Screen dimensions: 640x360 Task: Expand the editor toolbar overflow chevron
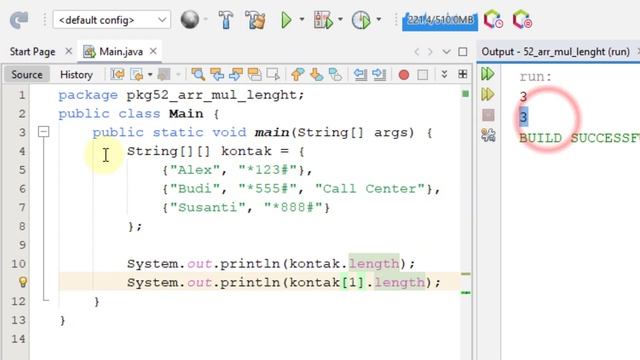click(444, 74)
